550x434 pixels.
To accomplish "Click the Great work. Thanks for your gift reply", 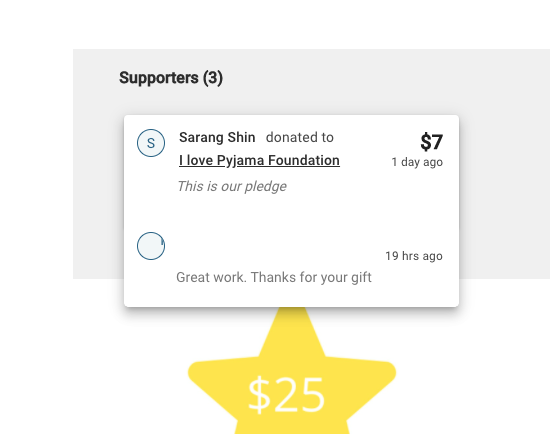I will (274, 277).
